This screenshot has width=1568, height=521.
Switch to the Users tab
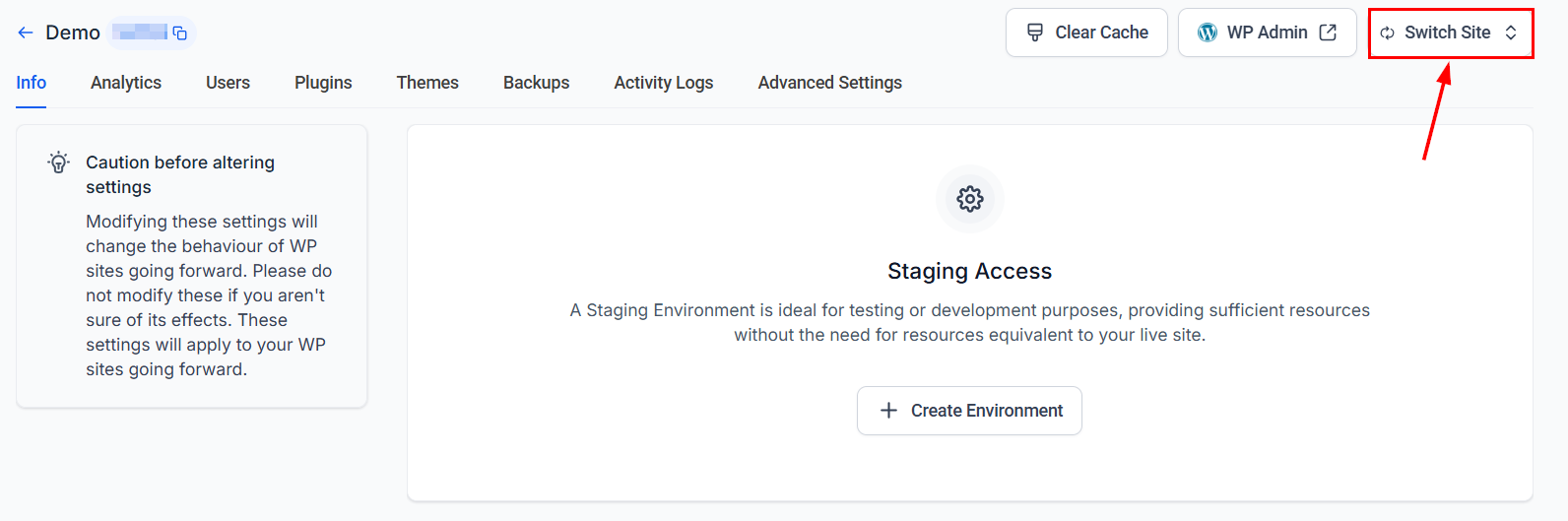228,83
